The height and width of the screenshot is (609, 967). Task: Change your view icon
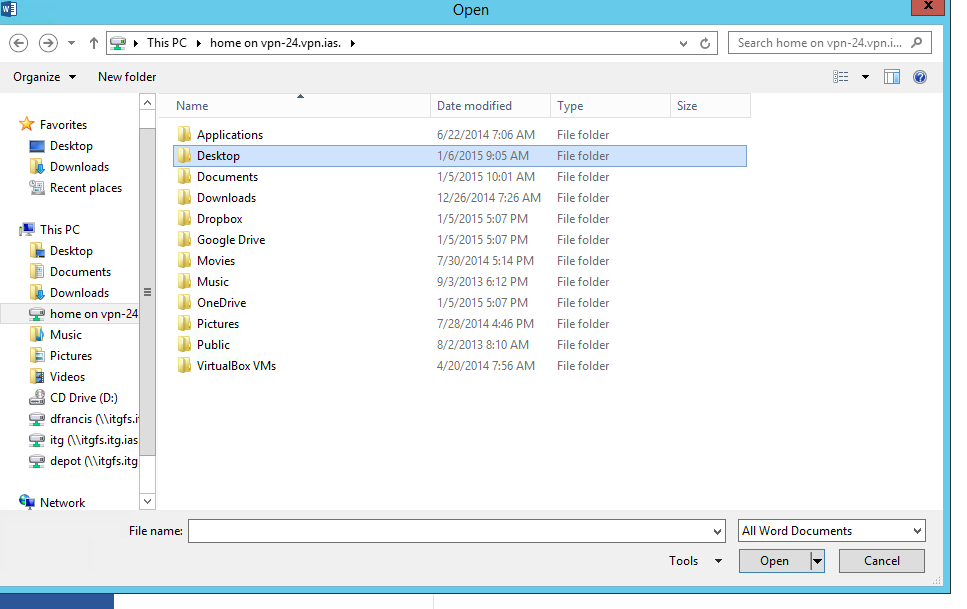[x=841, y=77]
